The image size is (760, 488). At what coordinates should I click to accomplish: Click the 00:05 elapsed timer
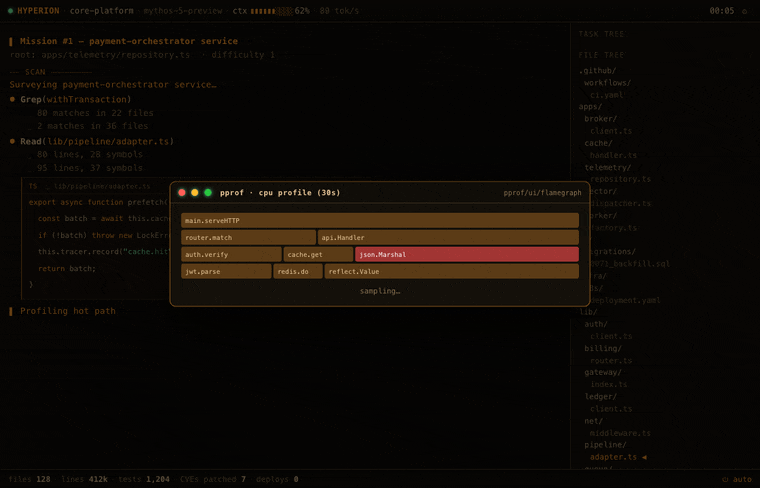point(722,11)
